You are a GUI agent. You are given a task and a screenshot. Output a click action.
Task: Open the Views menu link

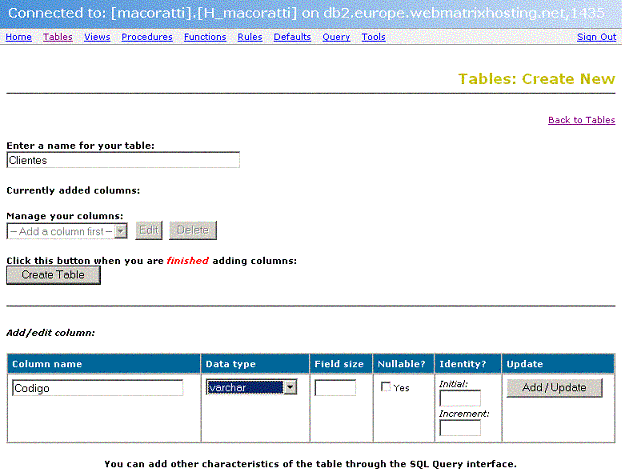point(97,37)
